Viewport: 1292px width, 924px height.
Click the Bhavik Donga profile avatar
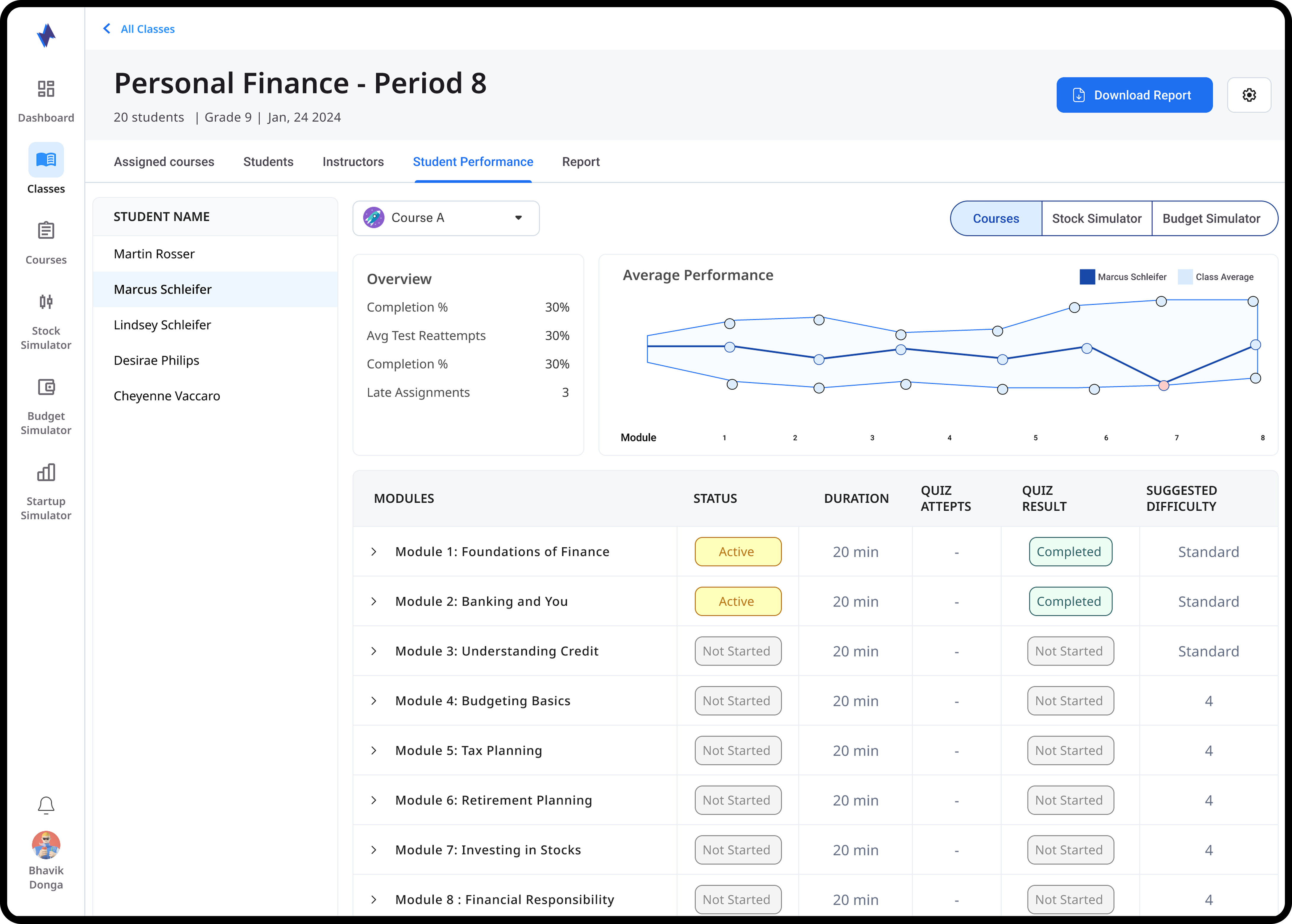[46, 844]
